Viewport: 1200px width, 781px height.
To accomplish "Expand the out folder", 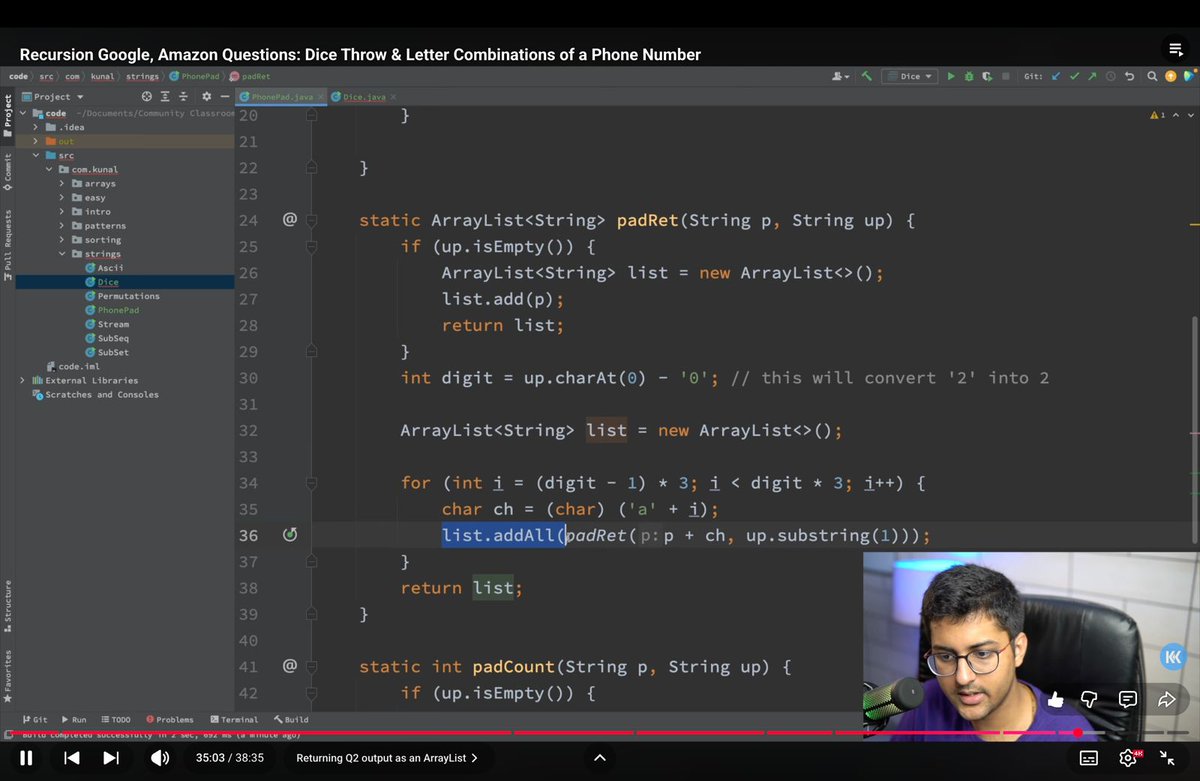I will (x=36, y=141).
